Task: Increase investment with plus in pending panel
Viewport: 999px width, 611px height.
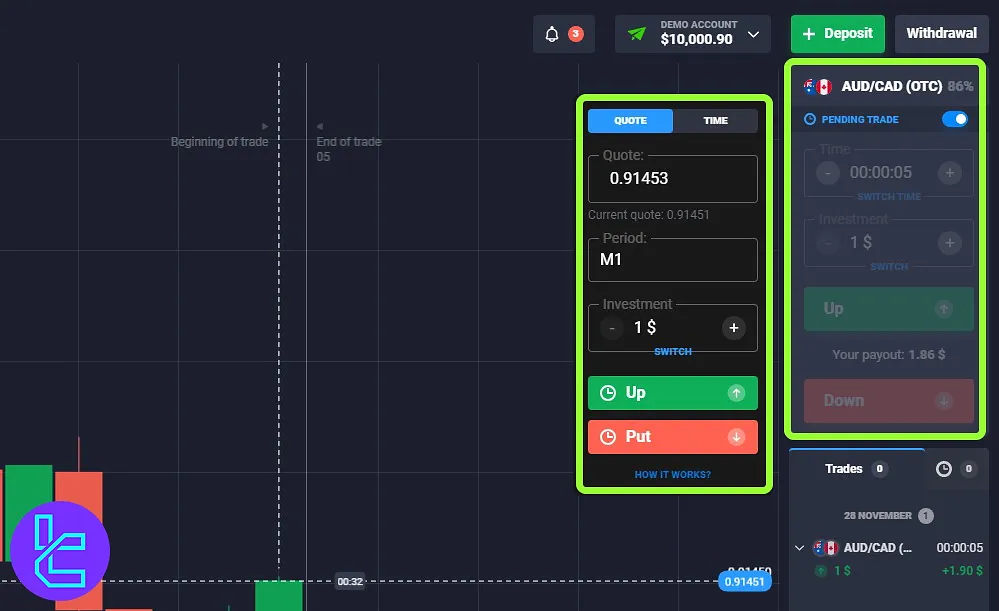Action: pyautogui.click(x=733, y=328)
